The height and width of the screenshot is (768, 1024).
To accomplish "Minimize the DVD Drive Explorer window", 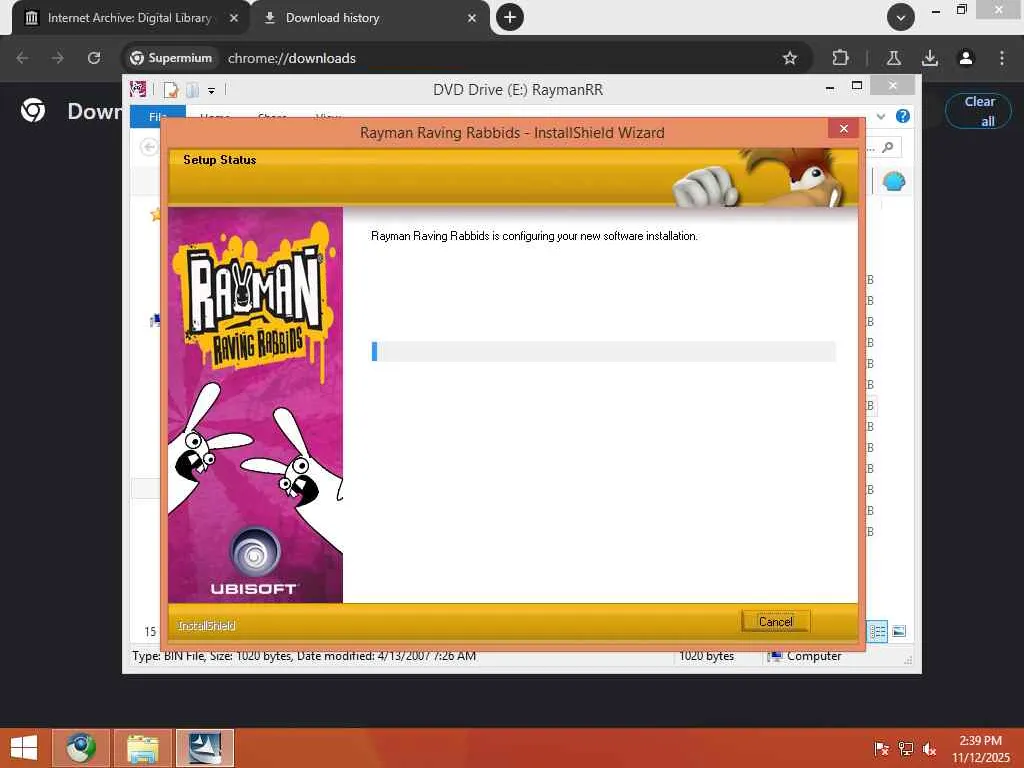I will 830,86.
